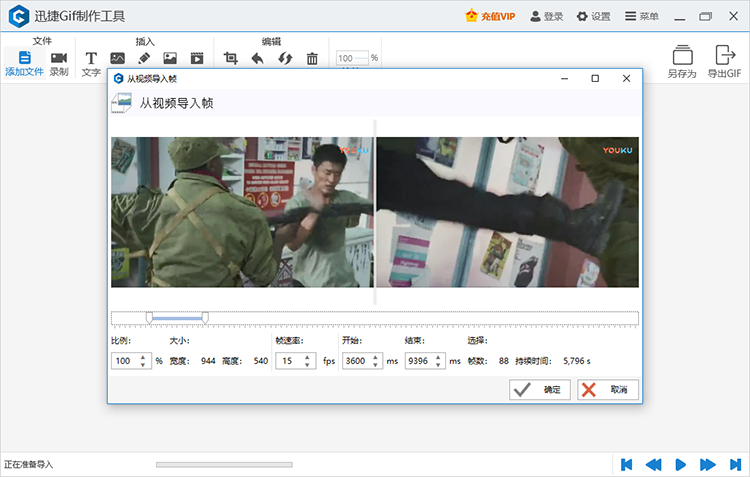Decrease 帧速率 frame rate with down arrow
Viewport: 750px width, 477px height.
[308, 365]
